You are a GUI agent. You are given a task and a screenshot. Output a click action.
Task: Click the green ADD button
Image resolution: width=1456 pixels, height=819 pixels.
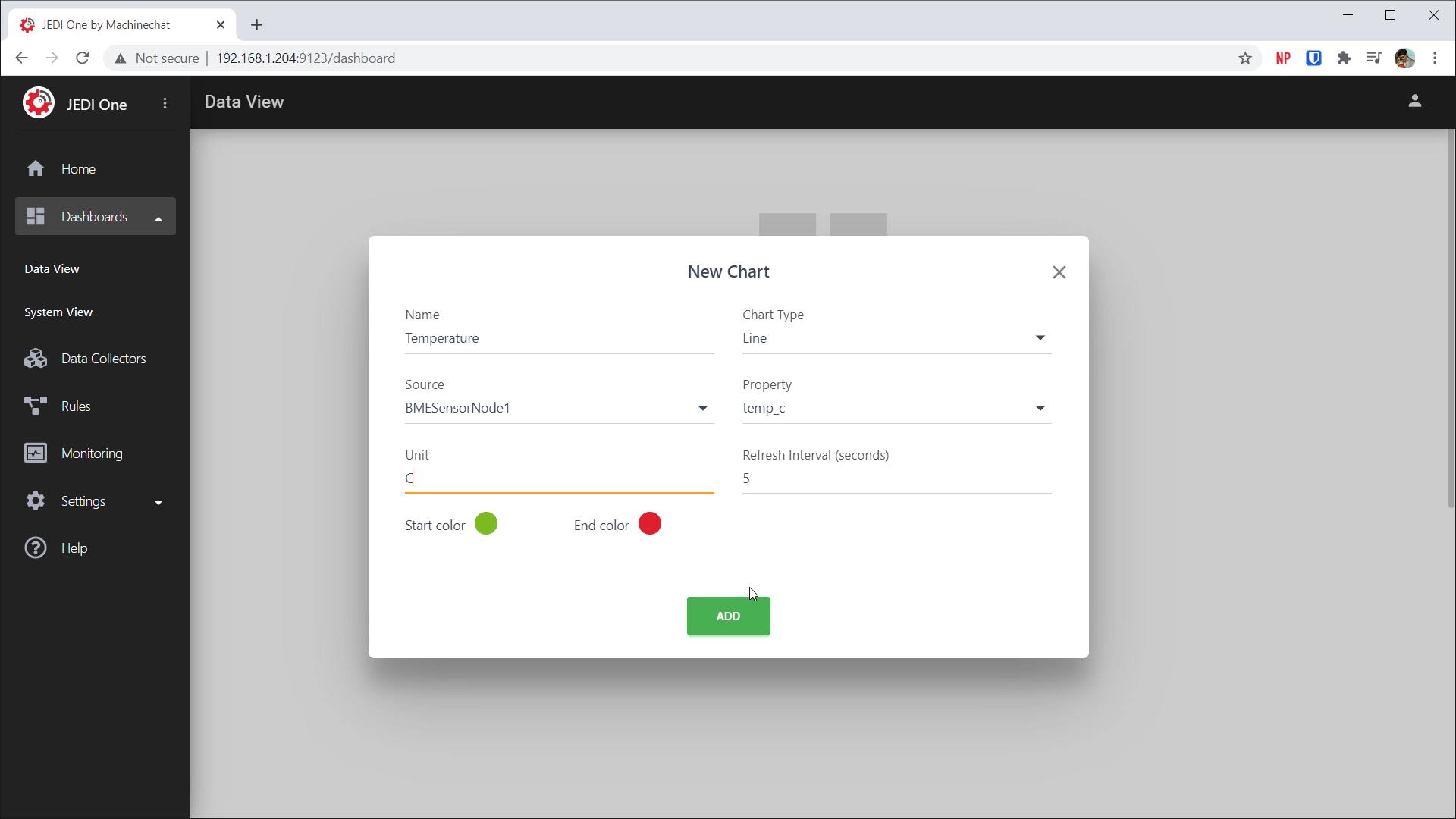(728, 616)
